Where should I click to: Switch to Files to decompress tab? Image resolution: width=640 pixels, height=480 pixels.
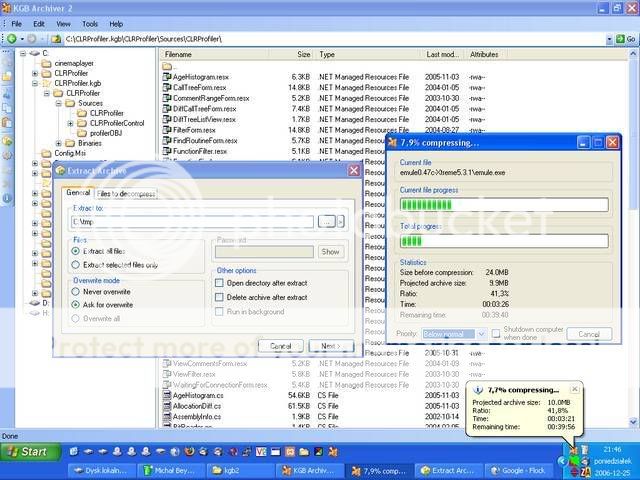point(126,194)
